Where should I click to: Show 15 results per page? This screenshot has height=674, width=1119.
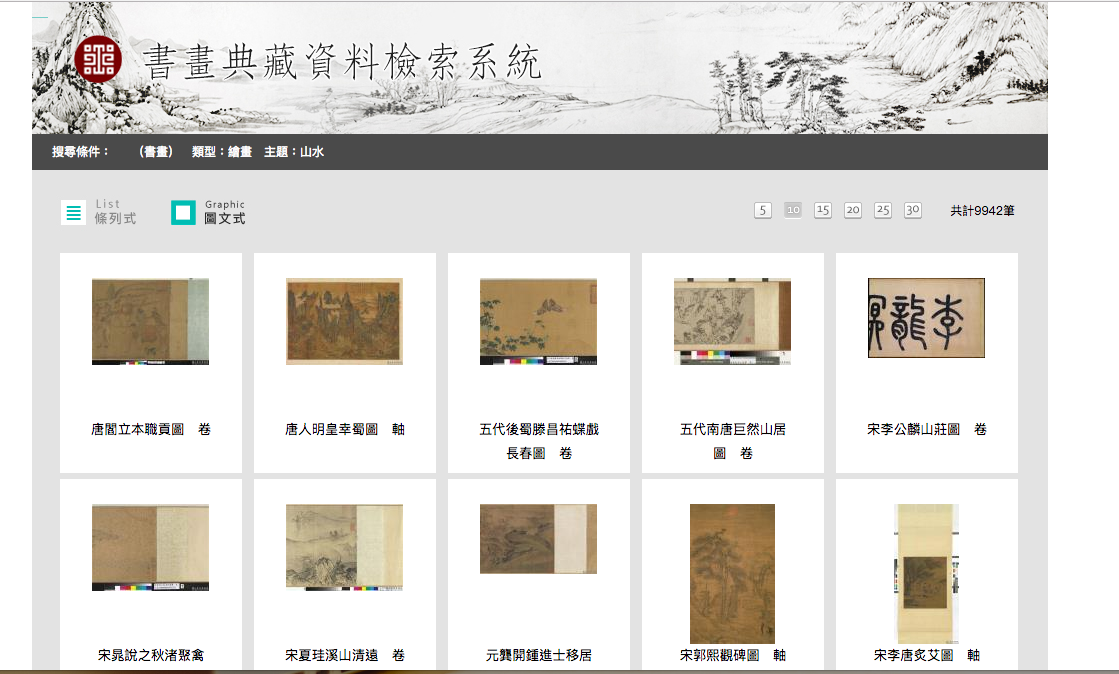point(823,210)
